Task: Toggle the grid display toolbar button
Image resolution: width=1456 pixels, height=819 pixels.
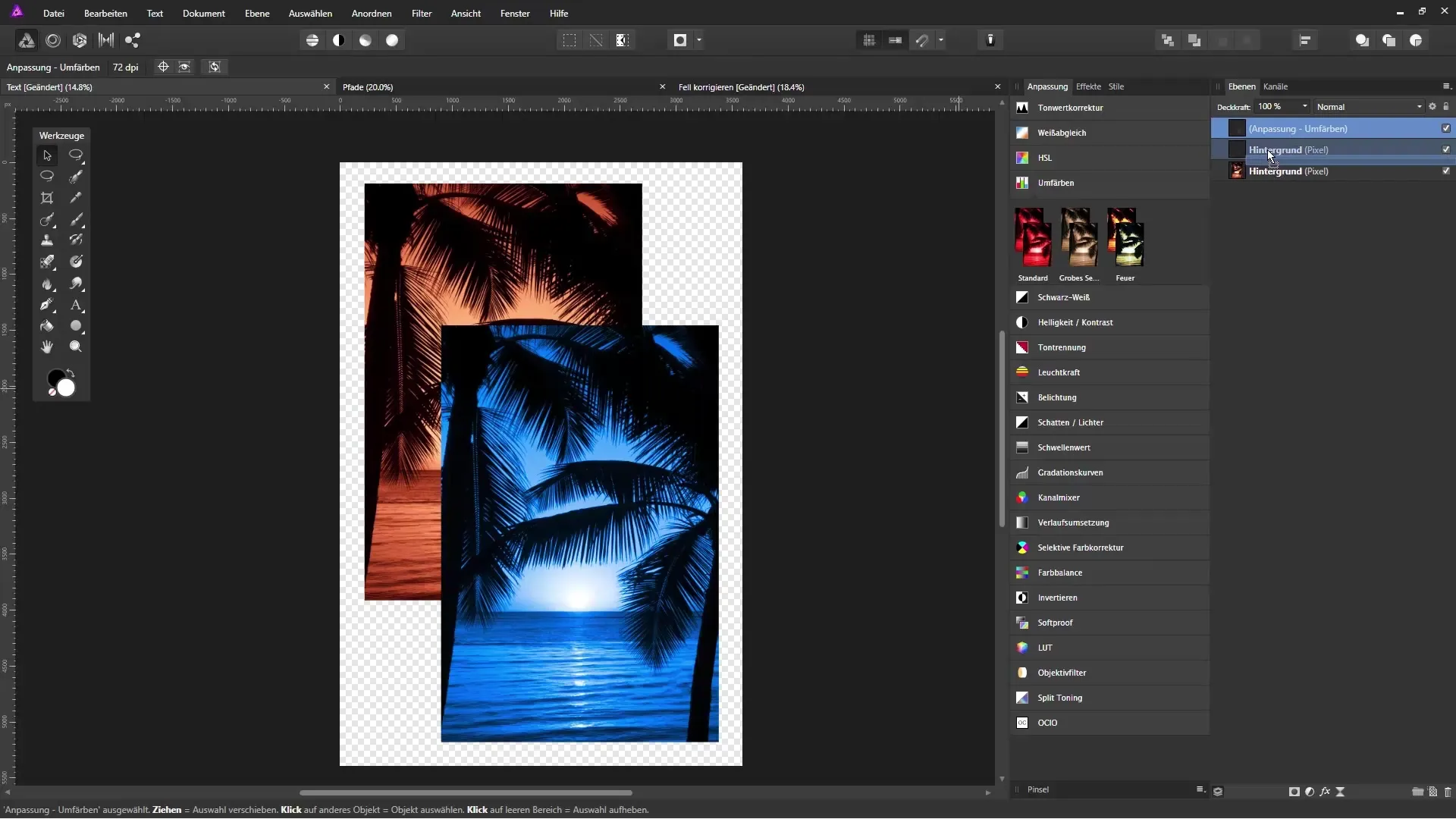Action: coord(869,40)
